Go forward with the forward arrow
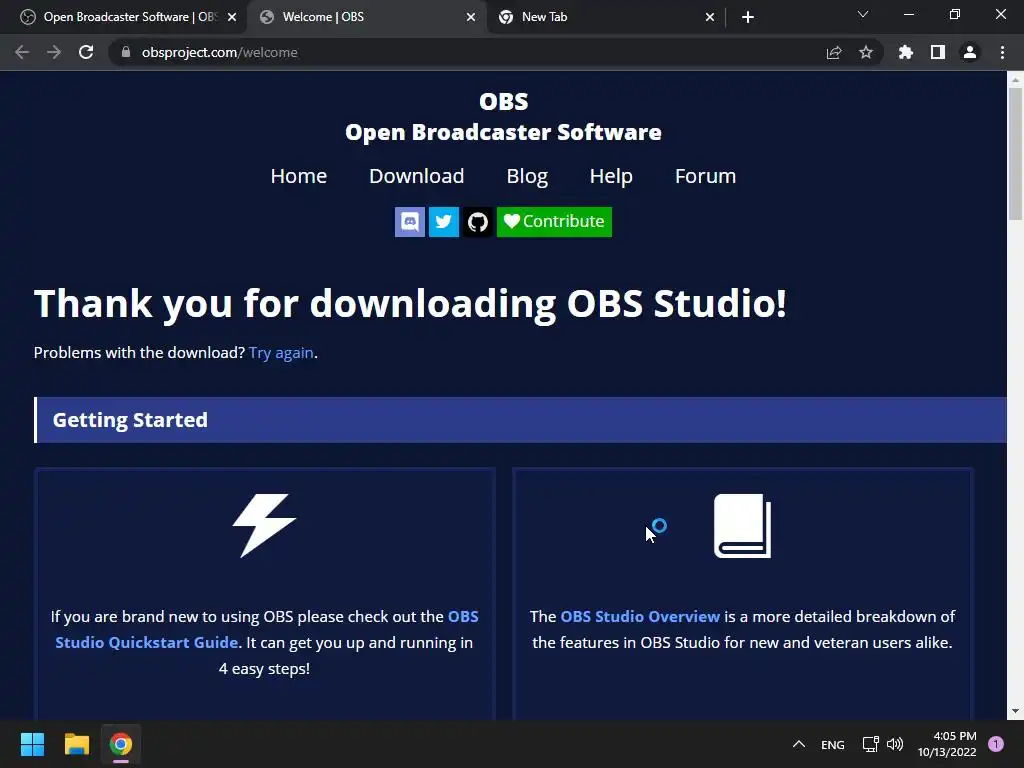 tap(54, 52)
